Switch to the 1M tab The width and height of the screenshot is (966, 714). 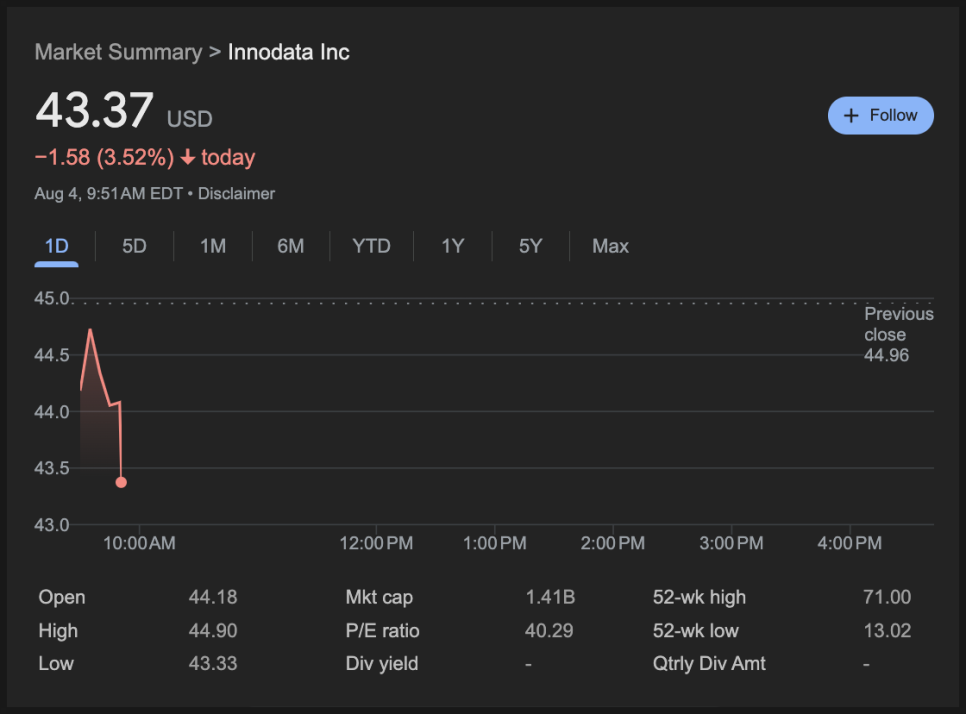click(x=213, y=246)
